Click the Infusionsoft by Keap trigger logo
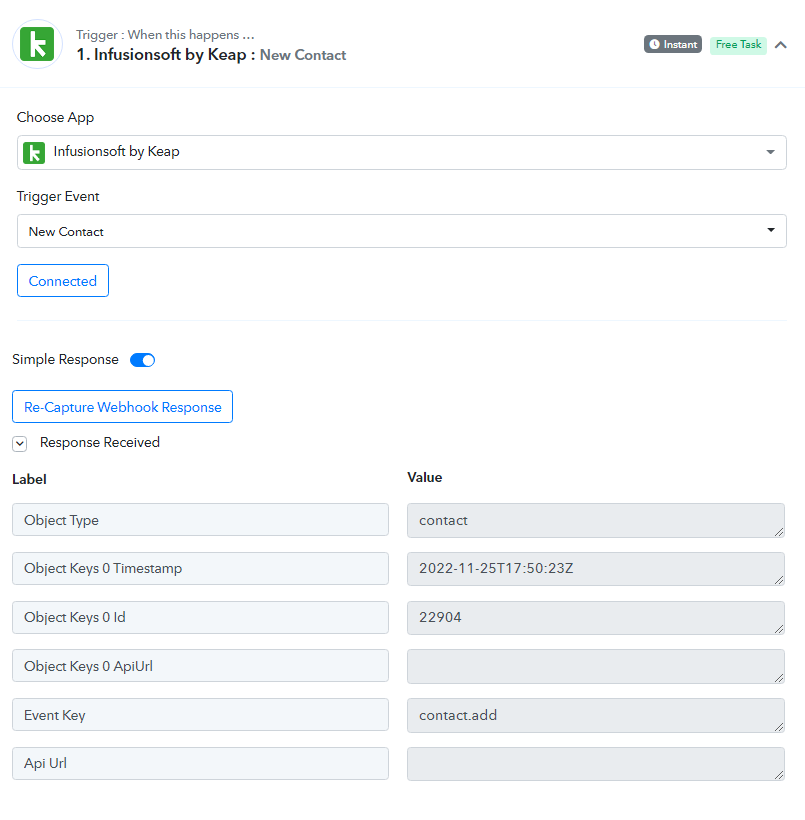This screenshot has width=805, height=820. pos(37,44)
